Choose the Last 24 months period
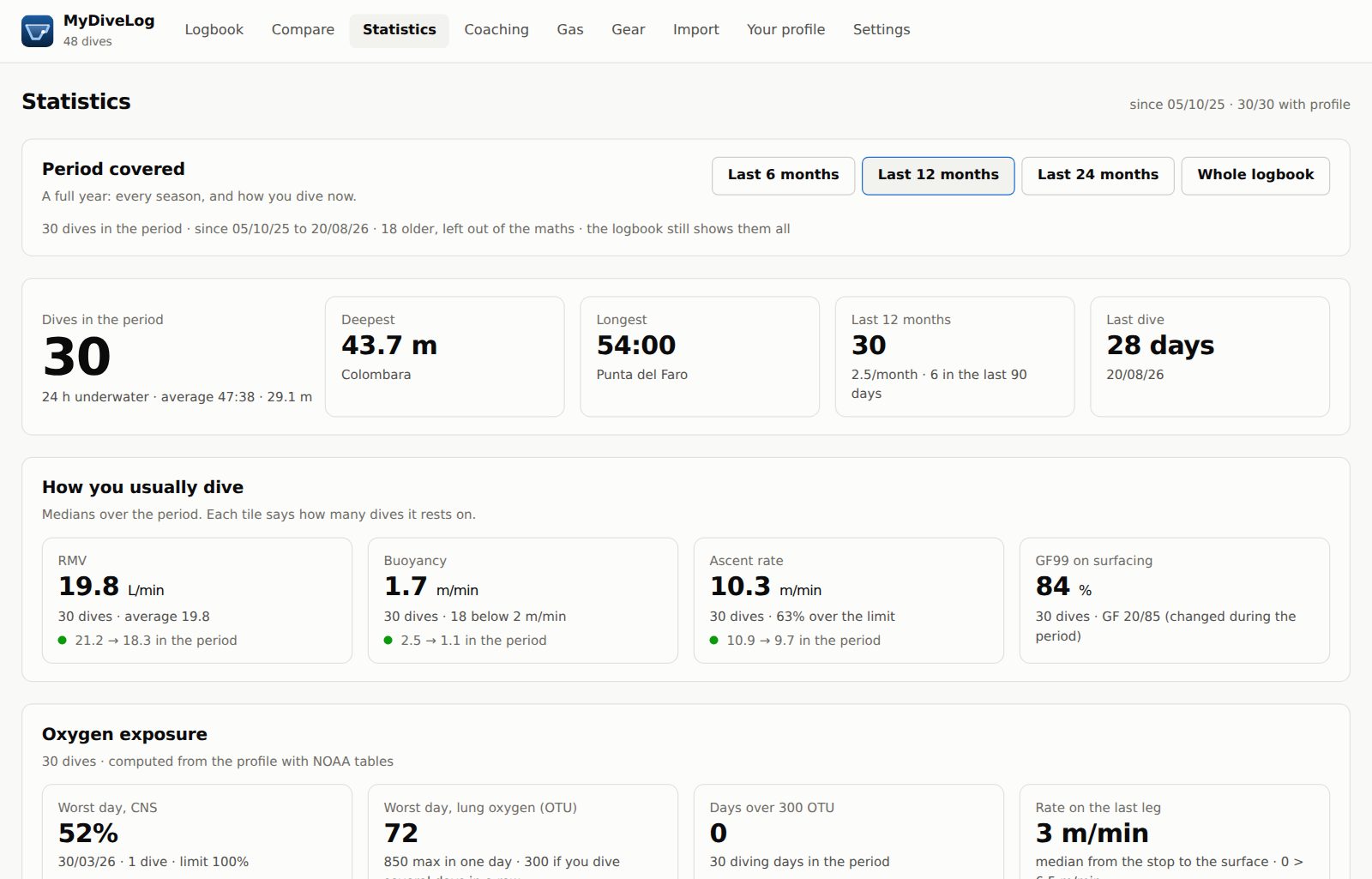The height and width of the screenshot is (879, 1372). (1098, 176)
